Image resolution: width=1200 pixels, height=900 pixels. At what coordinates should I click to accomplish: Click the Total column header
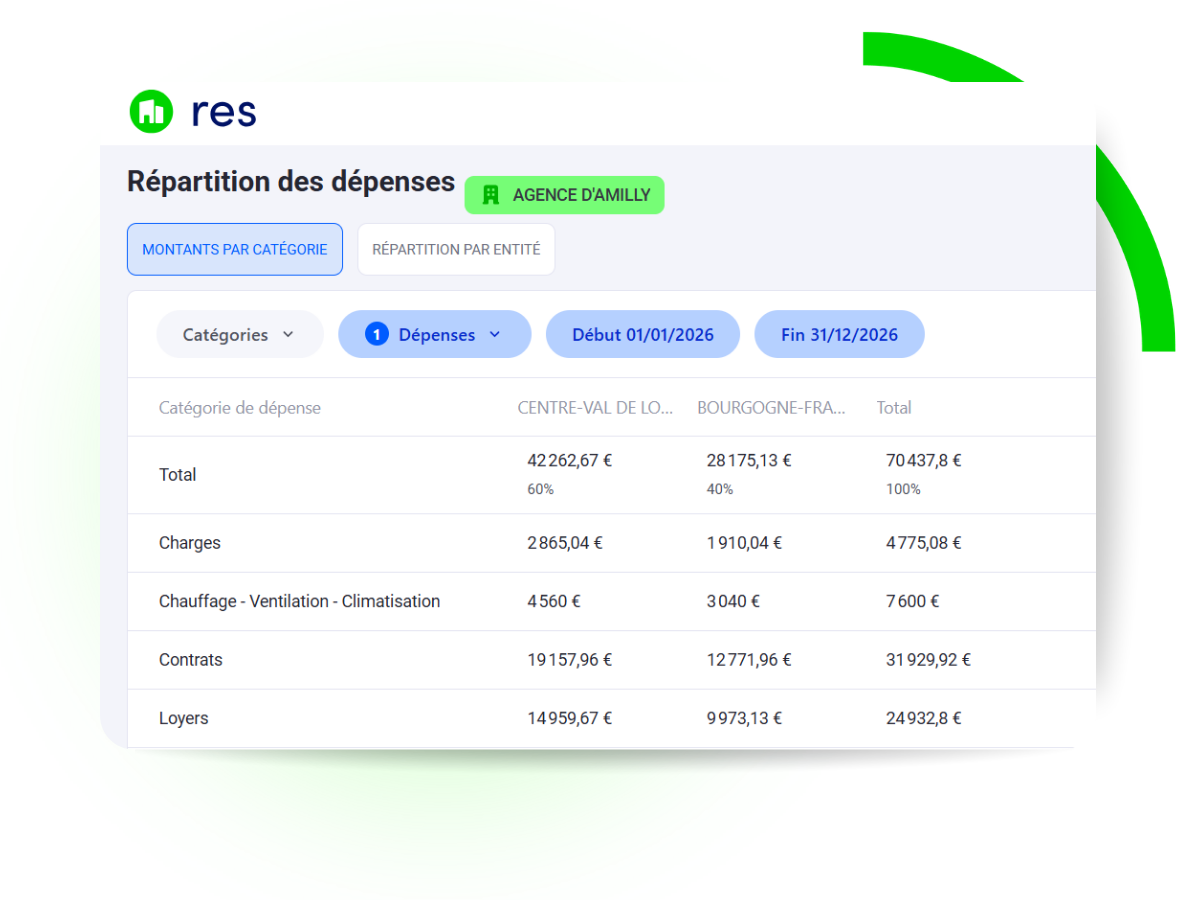click(x=894, y=407)
